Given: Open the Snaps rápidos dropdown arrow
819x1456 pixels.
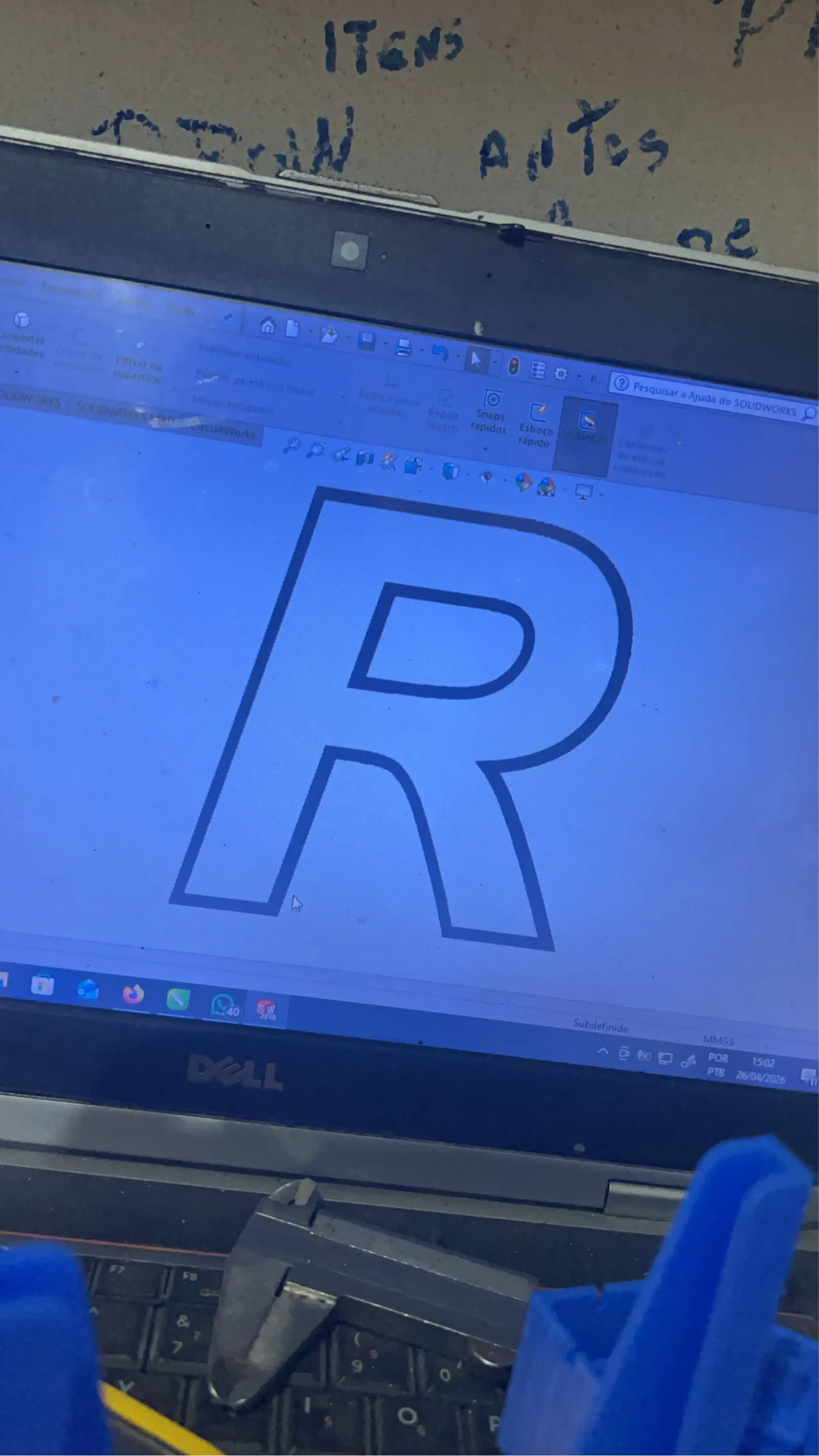Looking at the screenshot, I should (x=485, y=450).
